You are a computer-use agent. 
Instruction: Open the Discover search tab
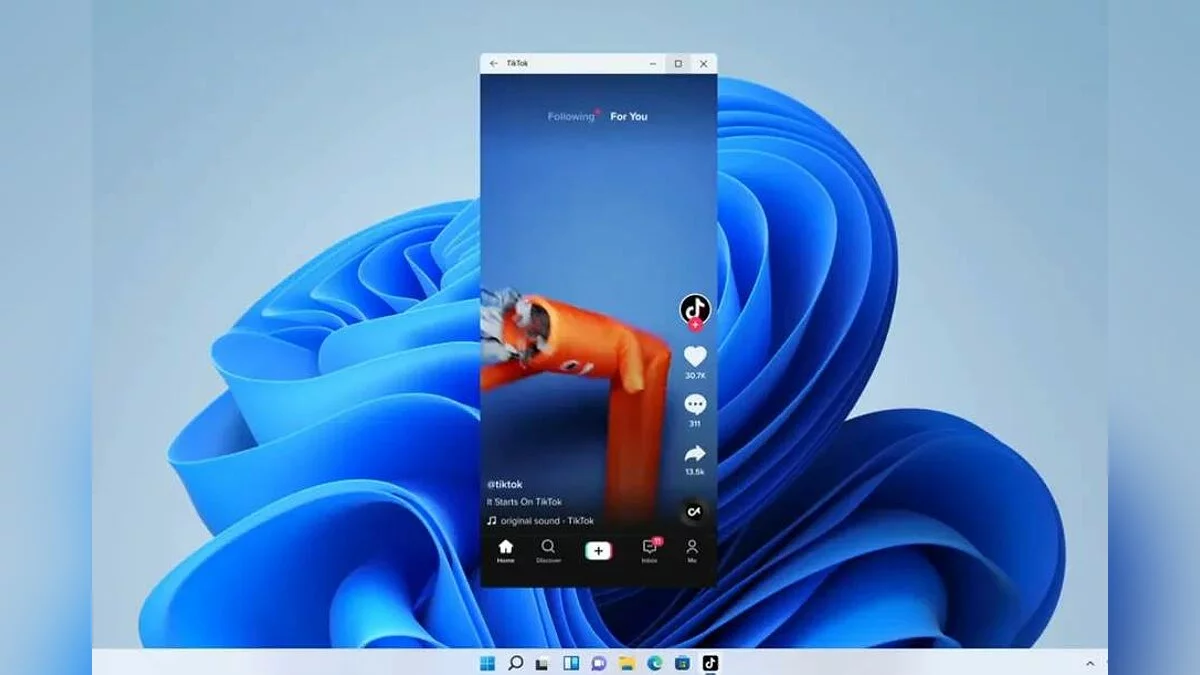click(x=548, y=550)
